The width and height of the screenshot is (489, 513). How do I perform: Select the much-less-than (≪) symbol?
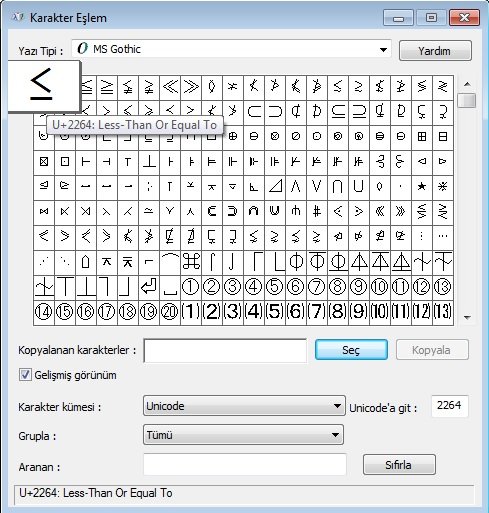(170, 87)
